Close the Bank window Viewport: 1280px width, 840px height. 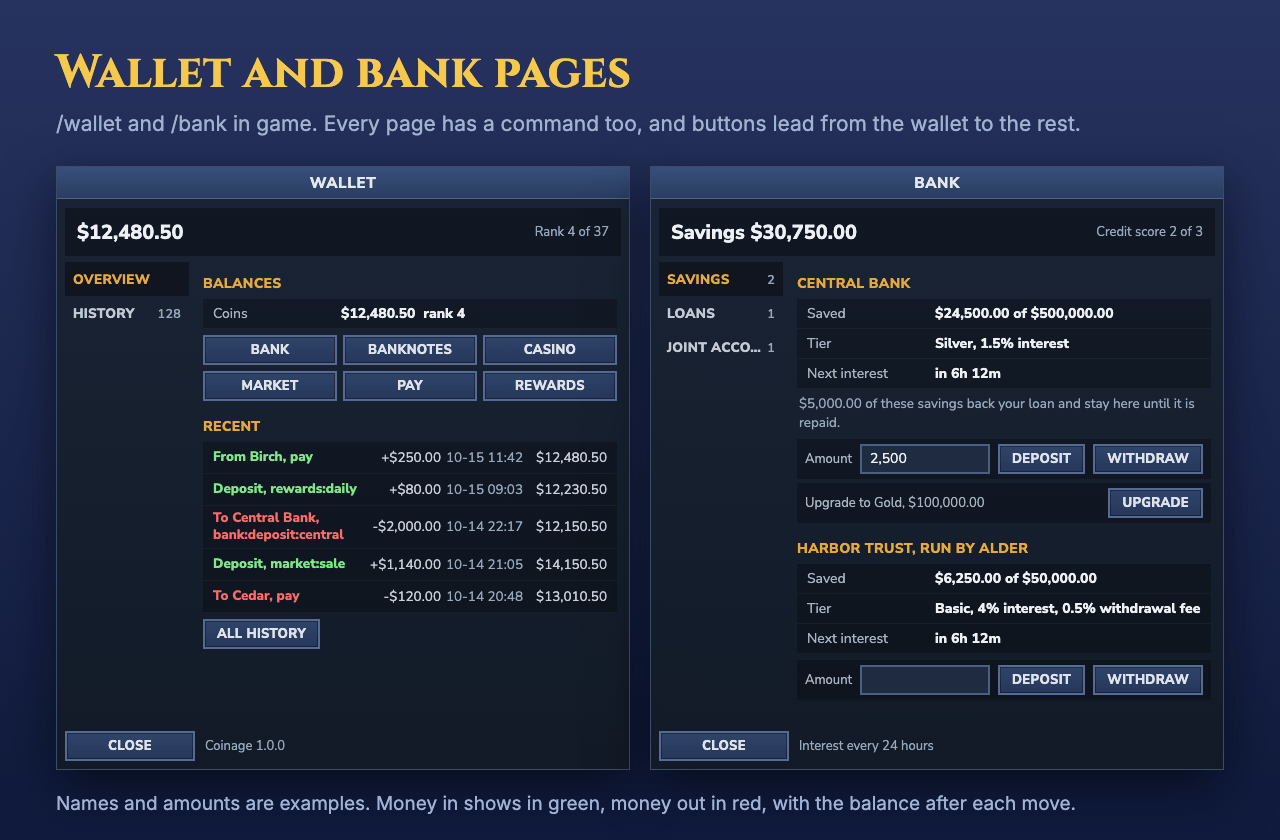(724, 746)
